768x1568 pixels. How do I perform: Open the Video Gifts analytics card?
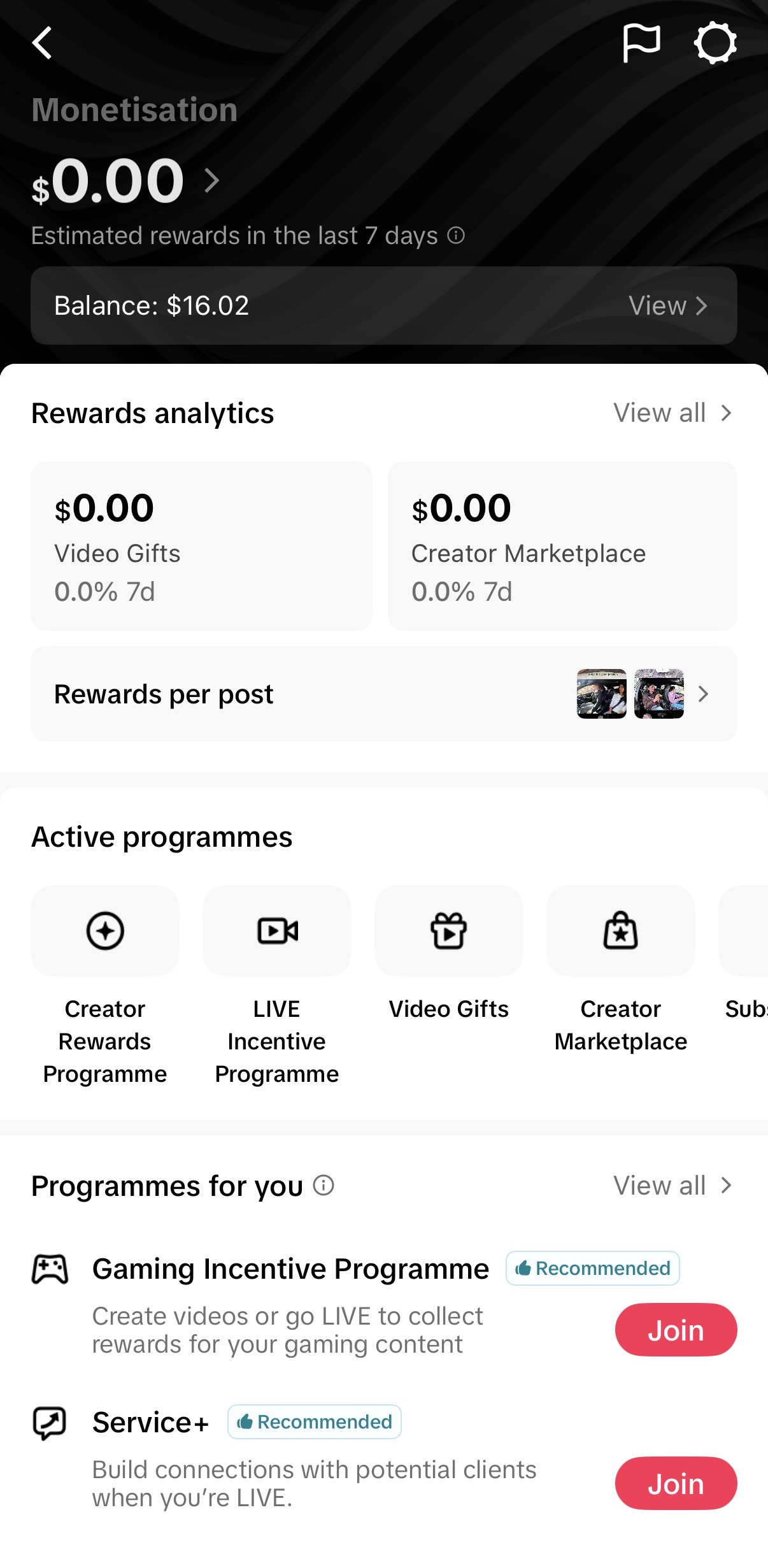coord(202,546)
